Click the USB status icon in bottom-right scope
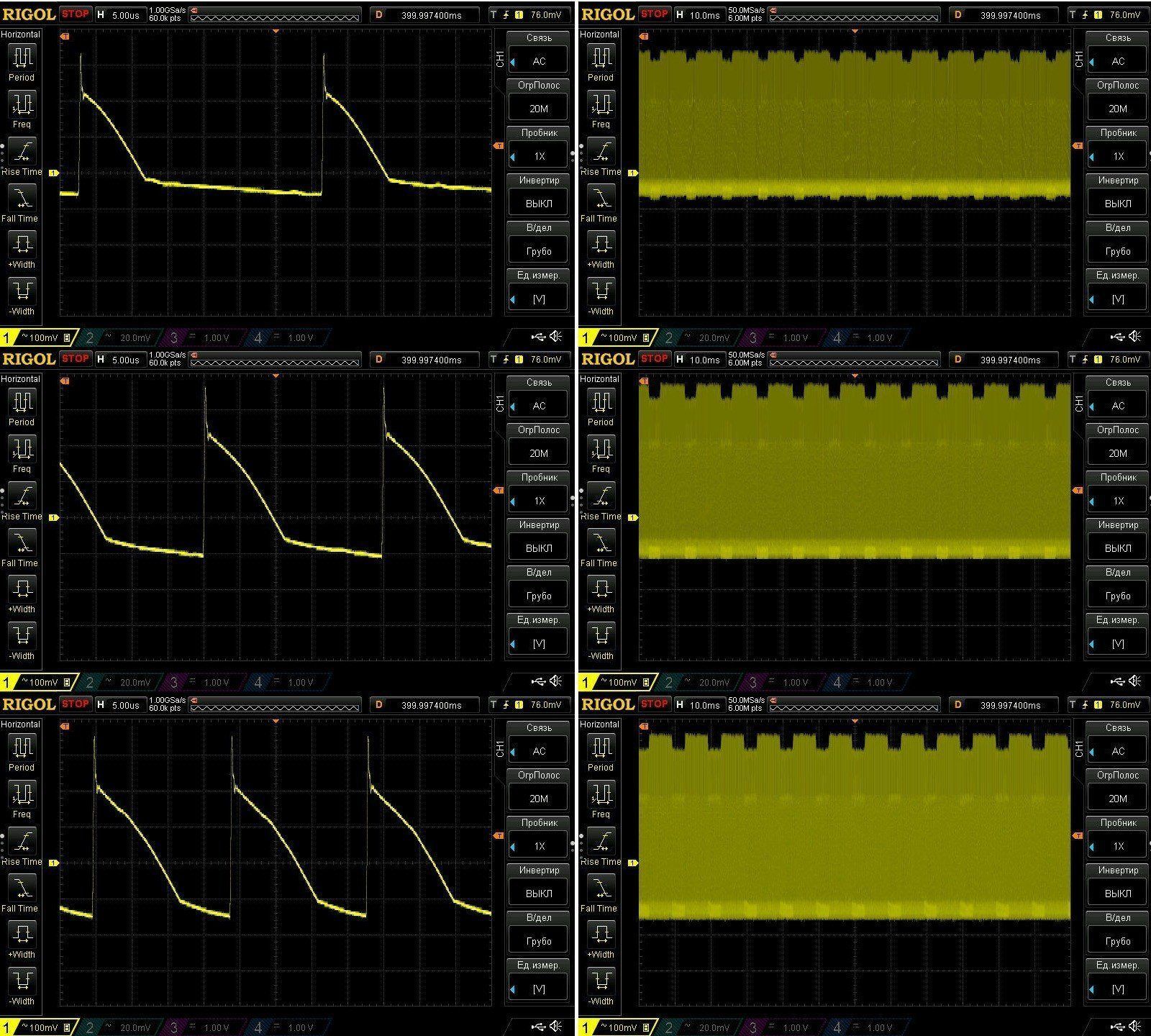 1117,1027
